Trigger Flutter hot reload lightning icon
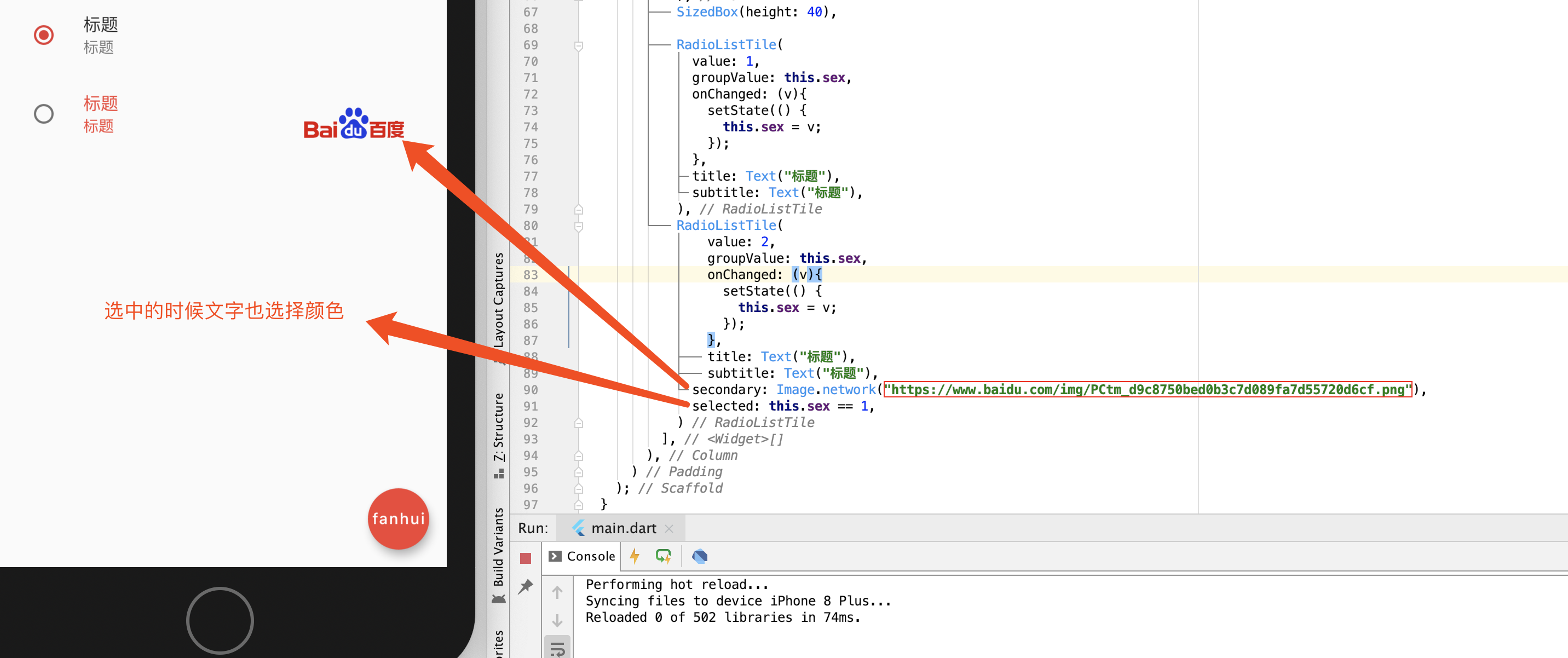Image resolution: width=1568 pixels, height=658 pixels. tap(634, 556)
